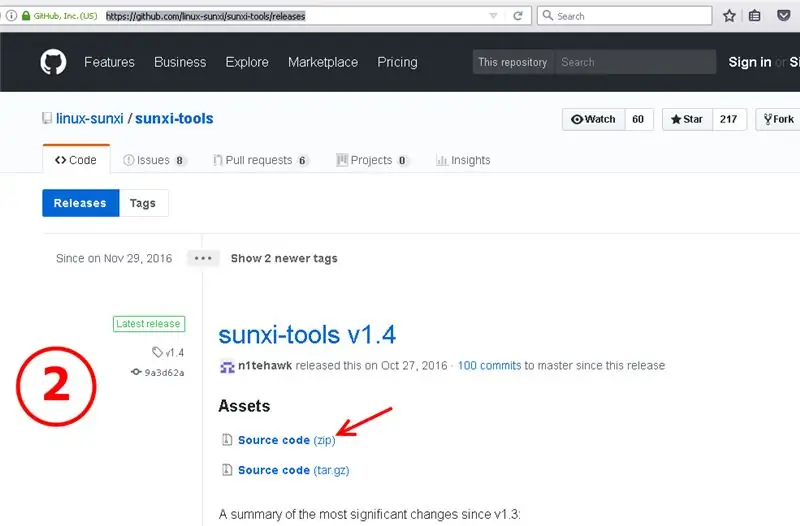Open the v1.4 tag link
The width and height of the screenshot is (800, 526).
(x=175, y=353)
